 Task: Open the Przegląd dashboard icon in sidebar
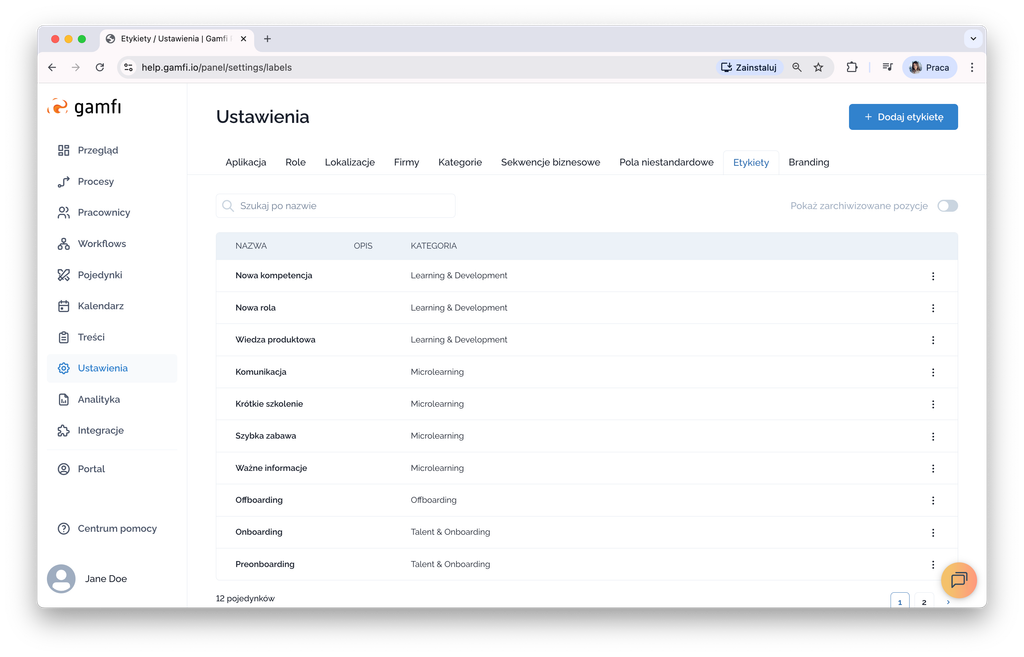point(64,150)
